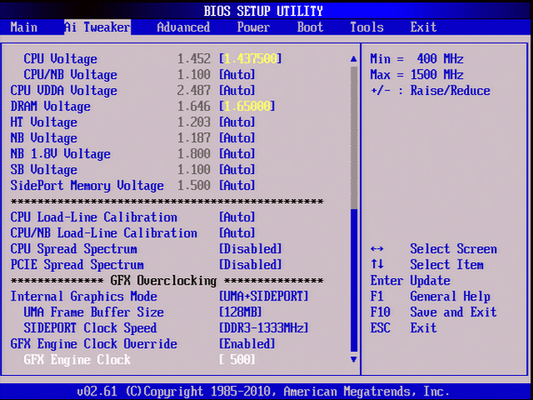Open the Main tab
533x400 pixels.
coord(24,27)
